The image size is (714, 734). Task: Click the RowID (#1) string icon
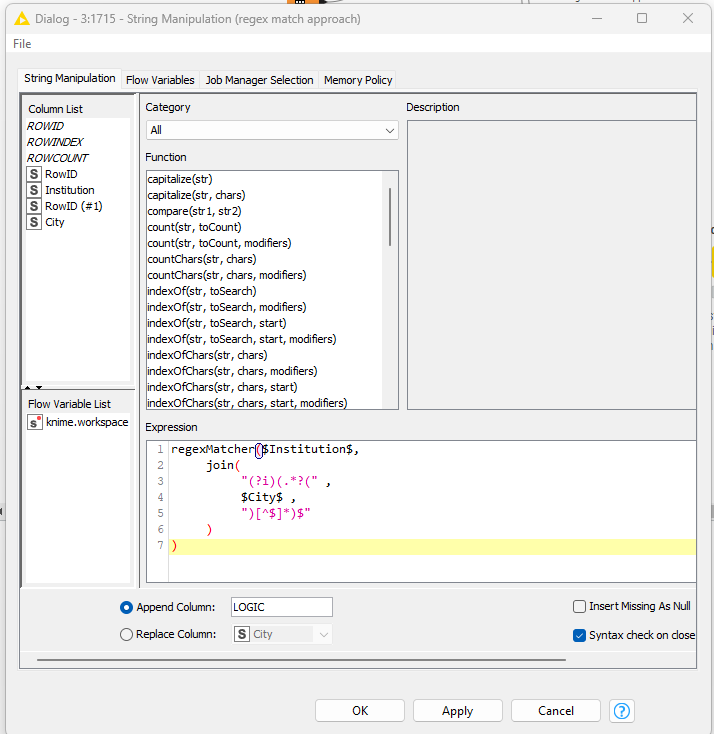click(34, 206)
